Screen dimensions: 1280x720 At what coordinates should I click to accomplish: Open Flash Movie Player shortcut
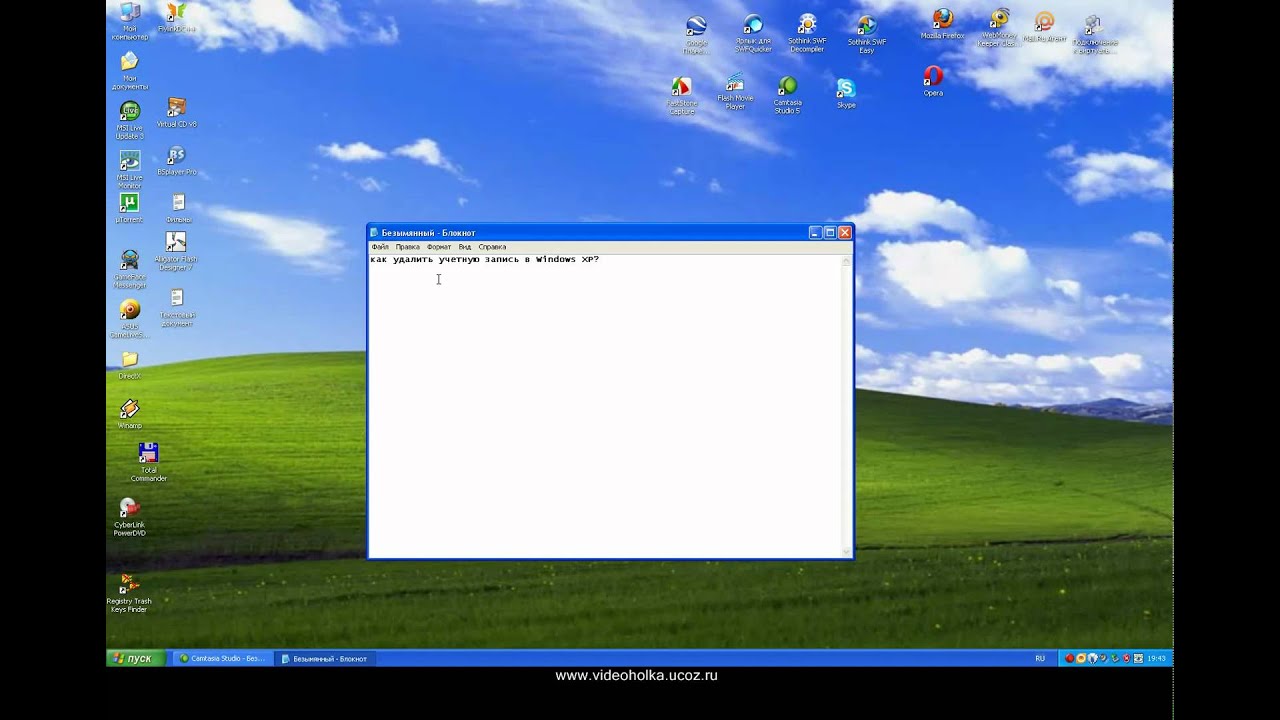tap(735, 90)
